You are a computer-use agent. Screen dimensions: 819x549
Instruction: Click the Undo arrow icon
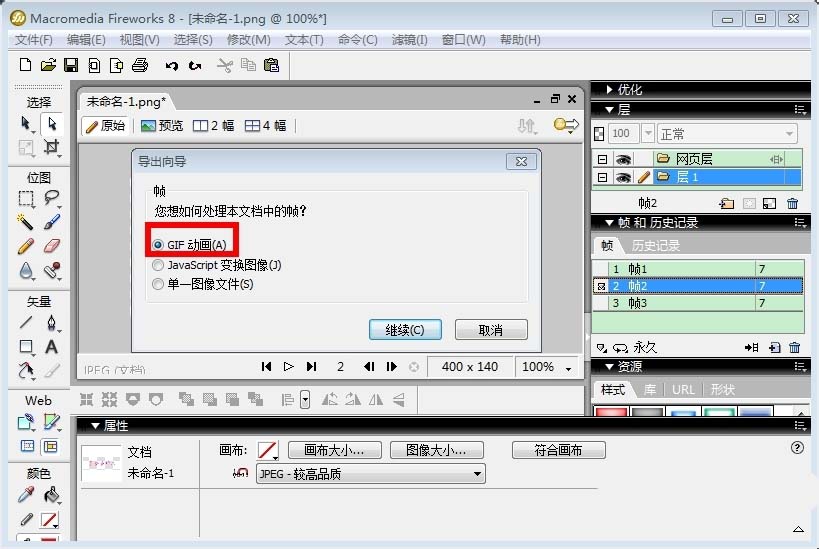pos(172,65)
